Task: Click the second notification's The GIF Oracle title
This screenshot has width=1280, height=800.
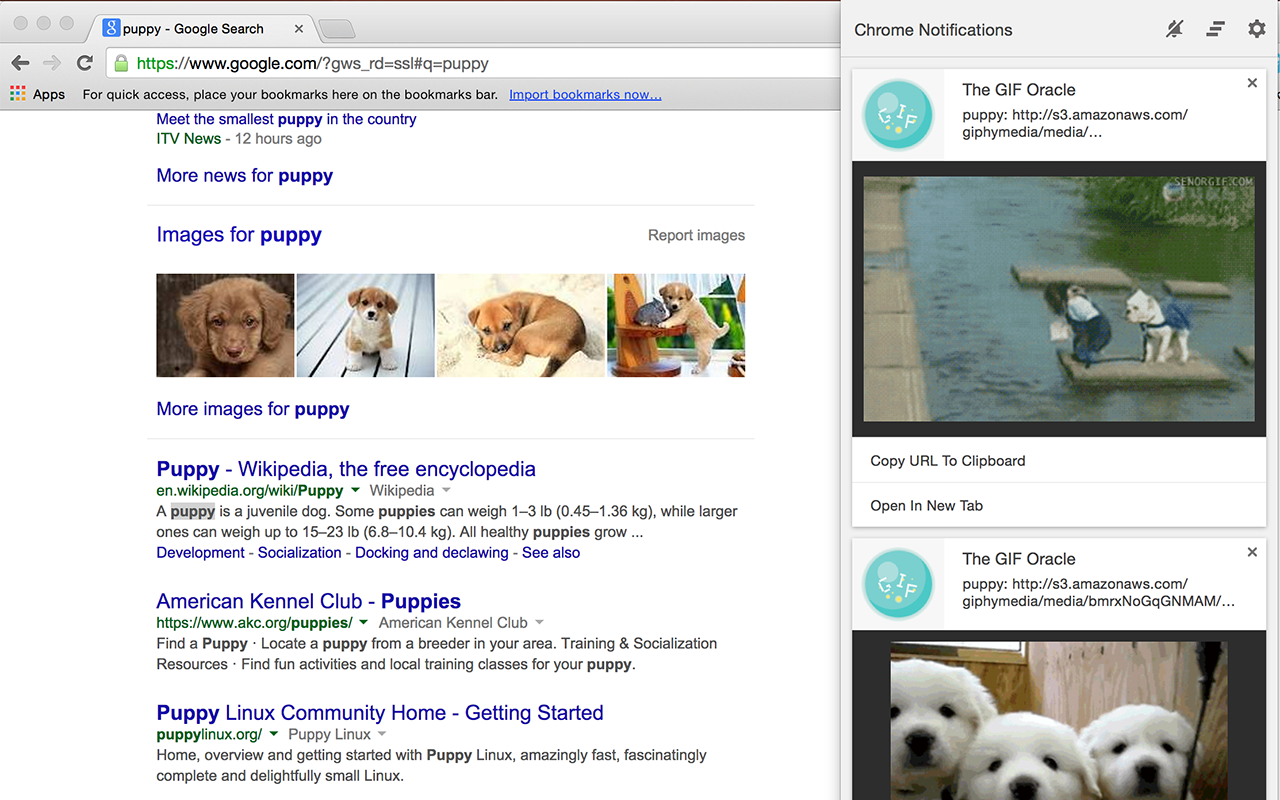Action: (1019, 559)
